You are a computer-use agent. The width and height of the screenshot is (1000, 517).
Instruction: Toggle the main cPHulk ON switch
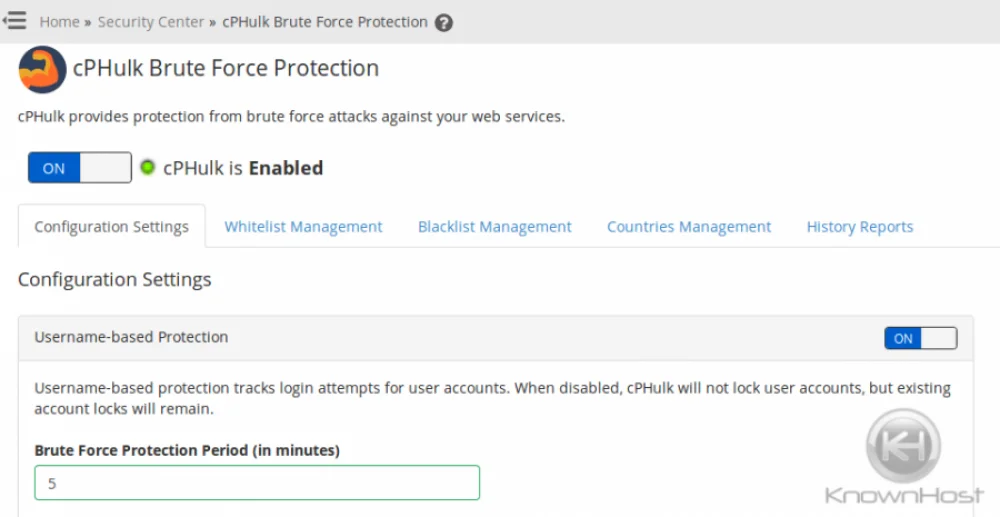[80, 168]
